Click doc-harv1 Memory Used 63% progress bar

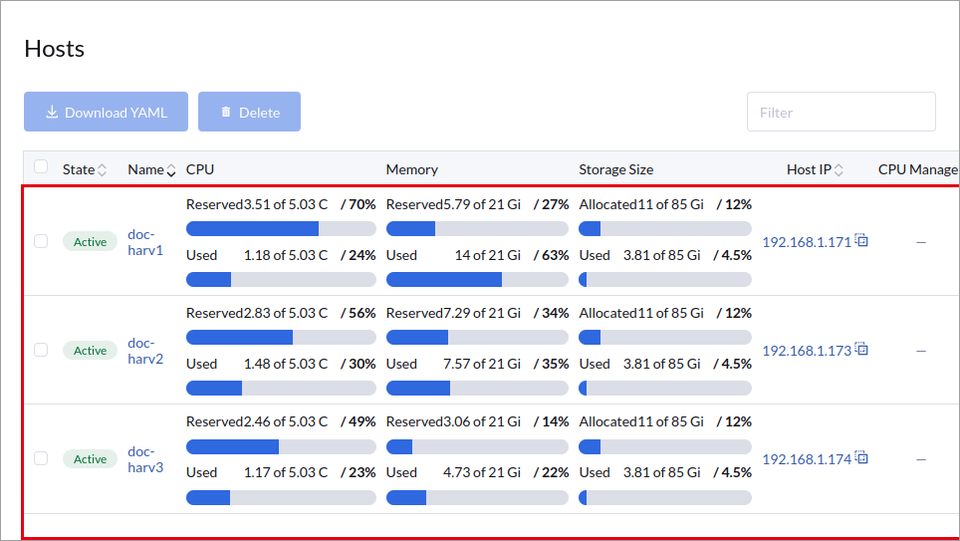(478, 280)
